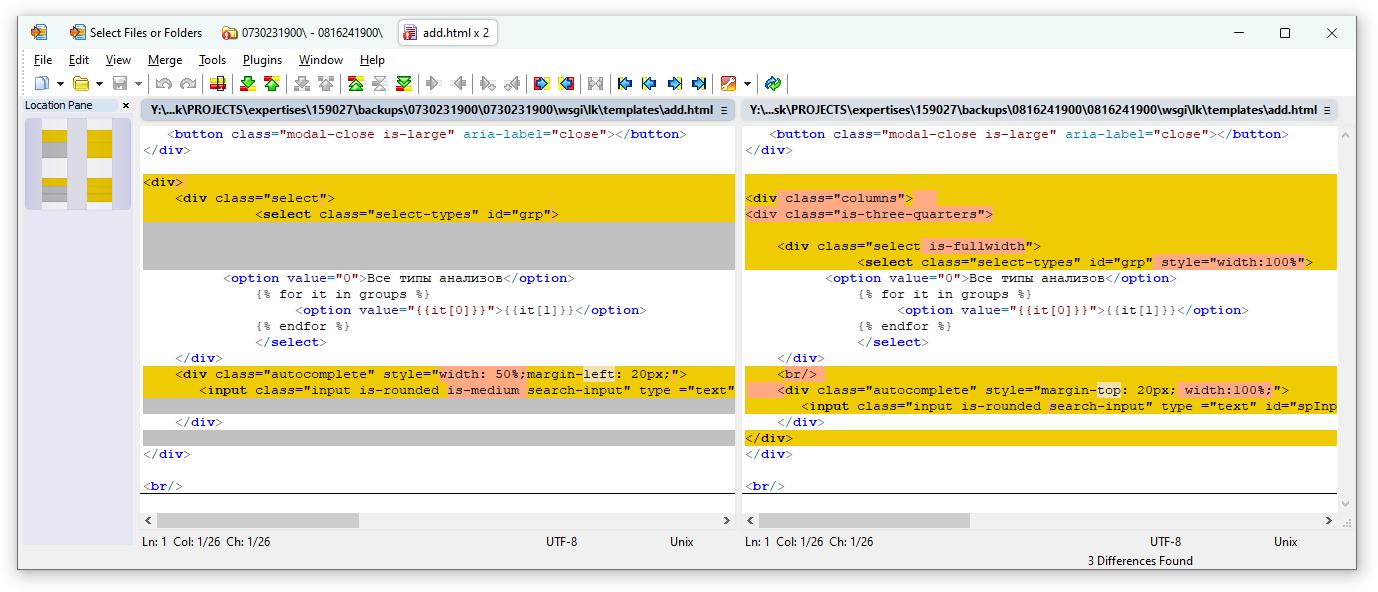Expand the Open folder dropdown arrow
1378x592 pixels.
99,84
